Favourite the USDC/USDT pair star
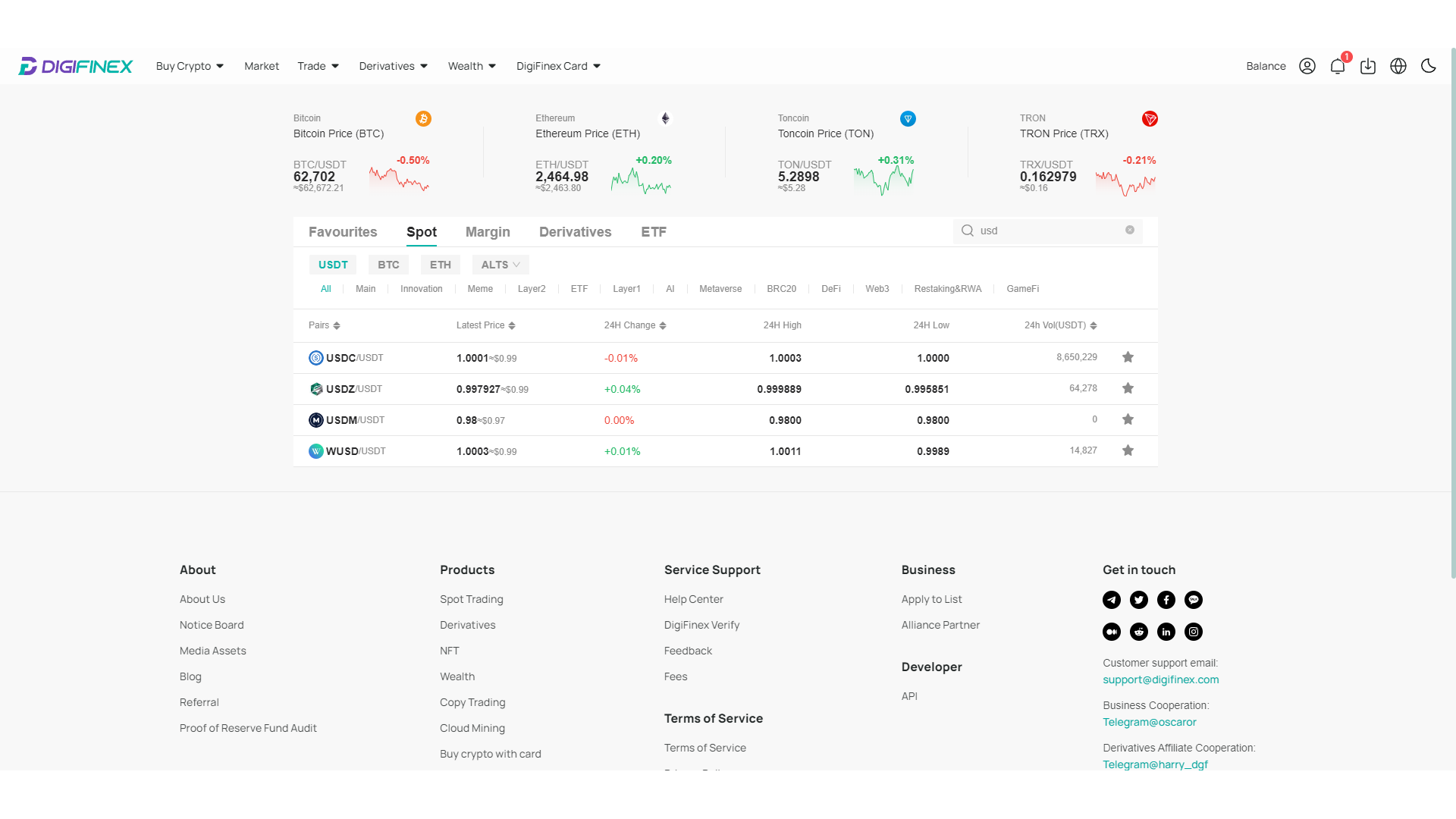1456x819 pixels. [1128, 357]
